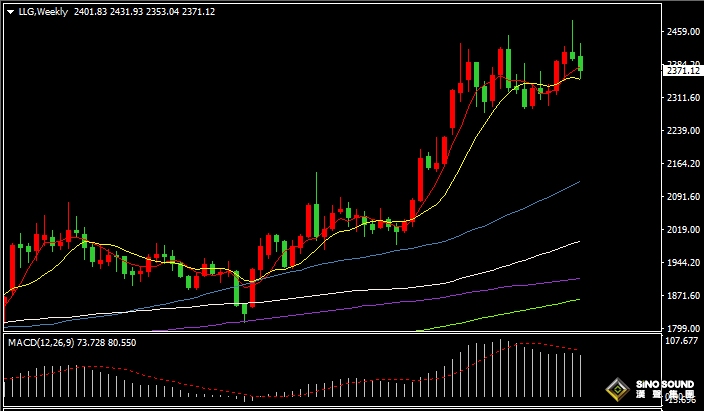The height and width of the screenshot is (411, 704).
Task: Click the OHLC values in chart header
Action: tap(157, 11)
